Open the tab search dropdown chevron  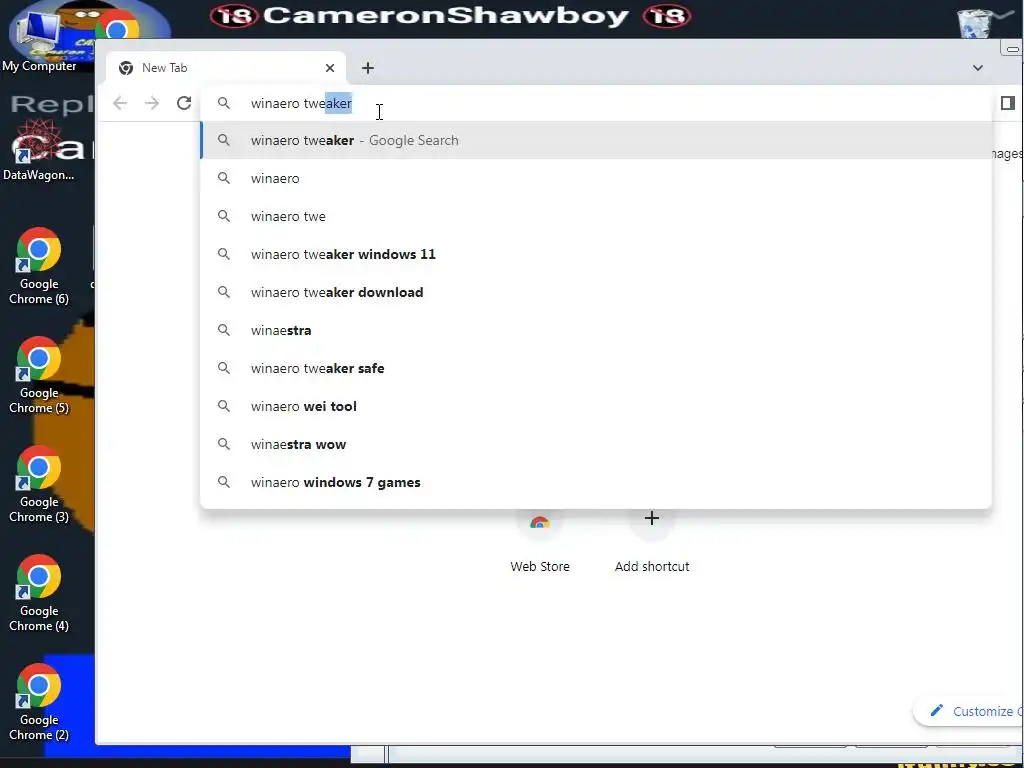(978, 68)
